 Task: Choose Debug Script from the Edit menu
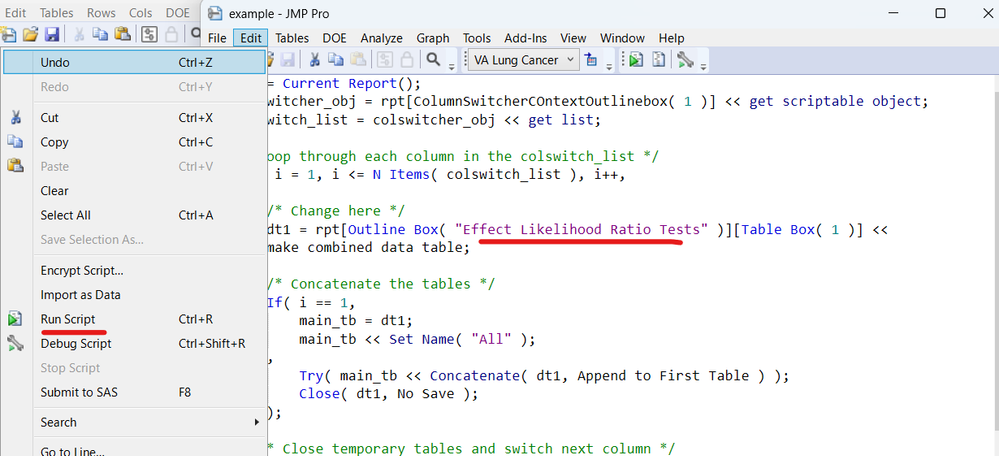(134, 343)
